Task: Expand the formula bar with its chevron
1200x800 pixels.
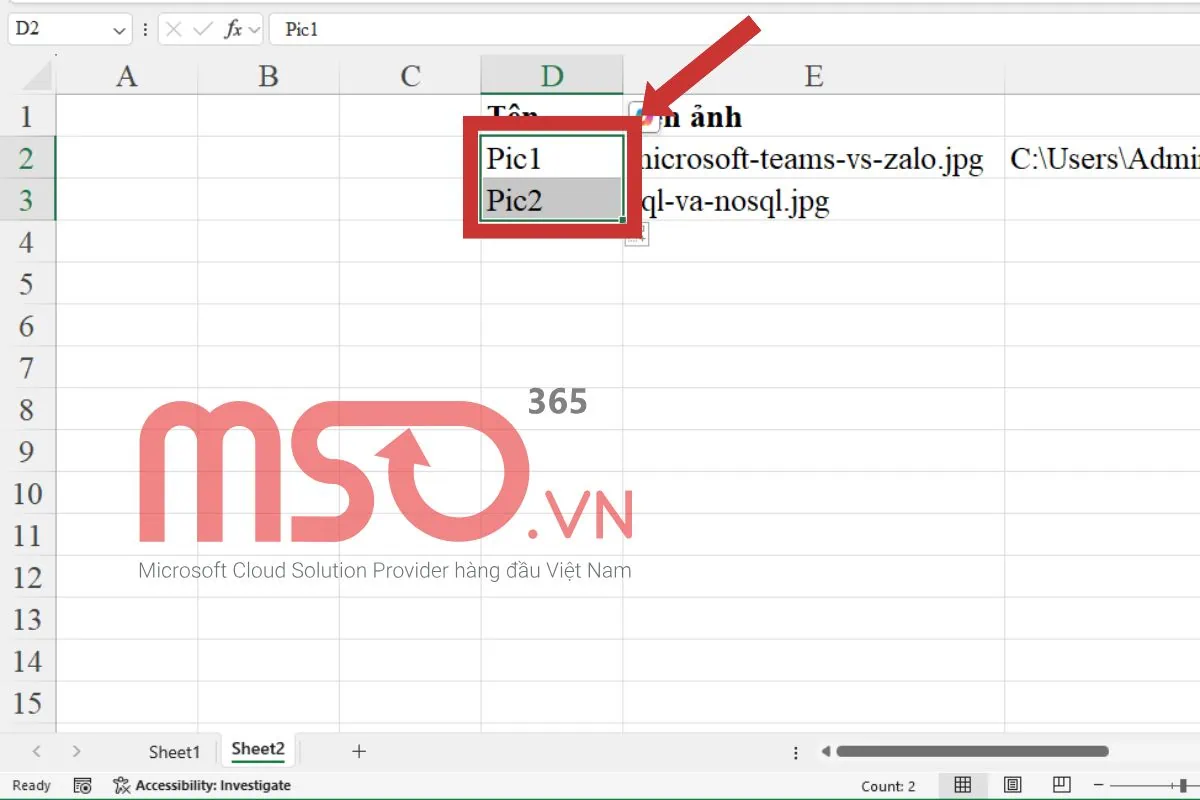Action: pyautogui.click(x=256, y=29)
